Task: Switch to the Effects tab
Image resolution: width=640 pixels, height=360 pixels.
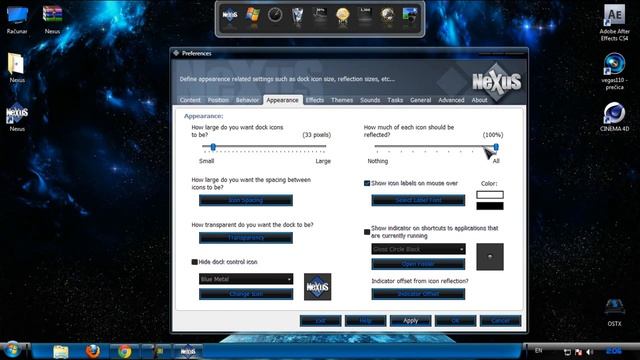Action: 315,100
